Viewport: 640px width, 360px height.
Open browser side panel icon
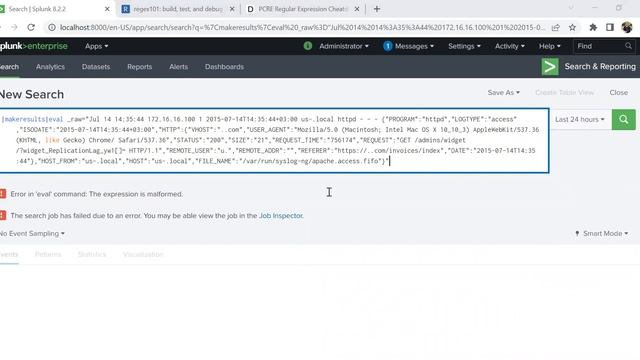tap(610, 27)
